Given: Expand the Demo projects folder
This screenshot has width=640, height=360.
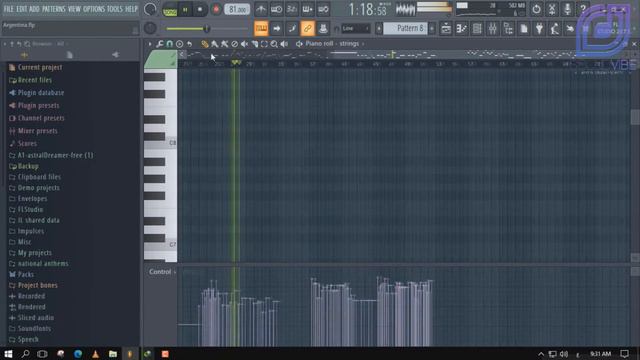Looking at the screenshot, I should click(38, 188).
